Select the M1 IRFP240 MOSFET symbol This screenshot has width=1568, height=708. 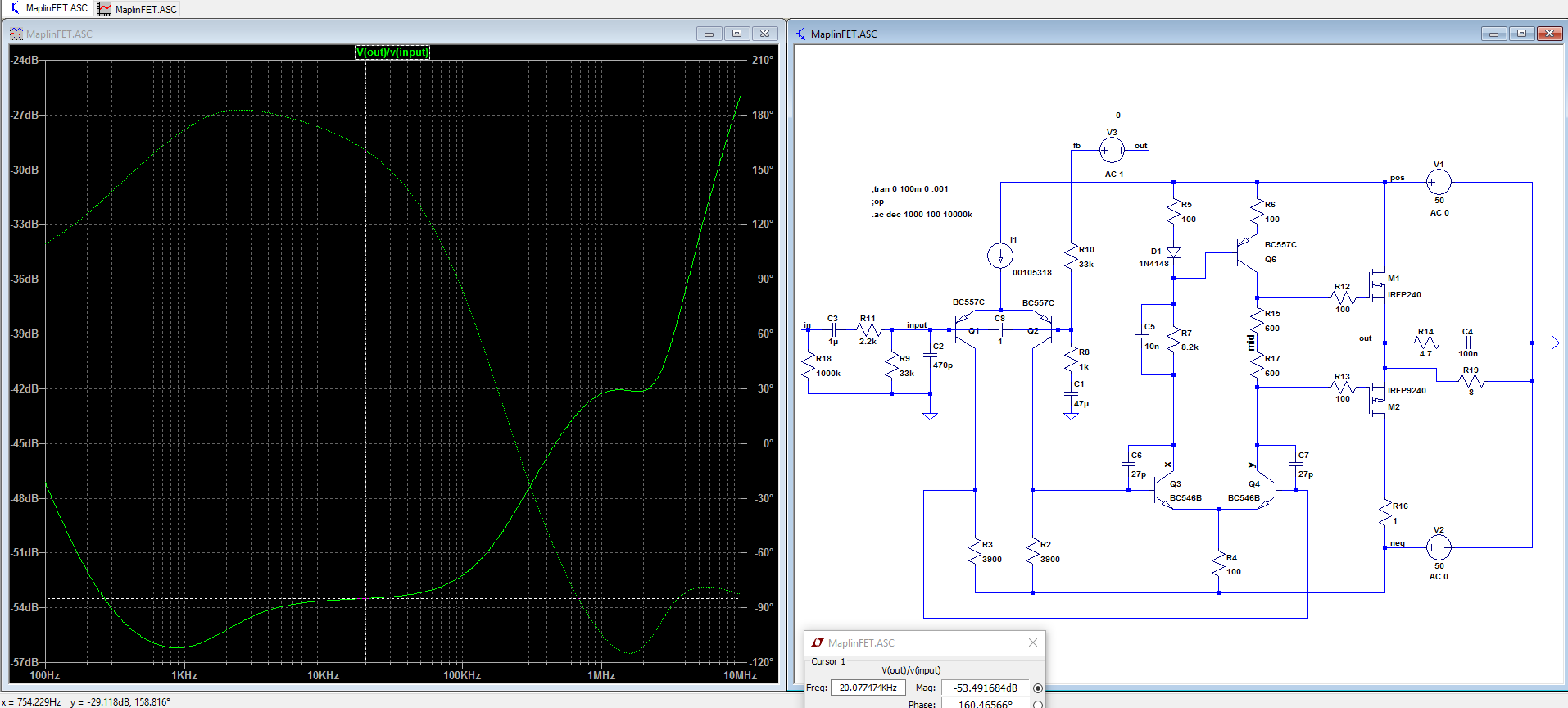tap(1378, 287)
